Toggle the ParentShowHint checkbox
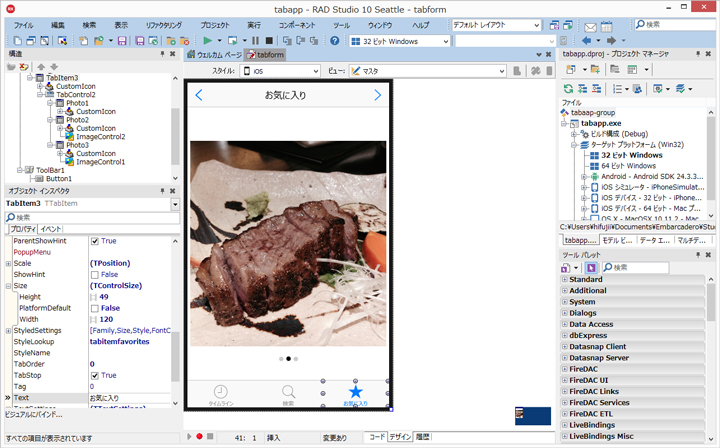 (95, 241)
